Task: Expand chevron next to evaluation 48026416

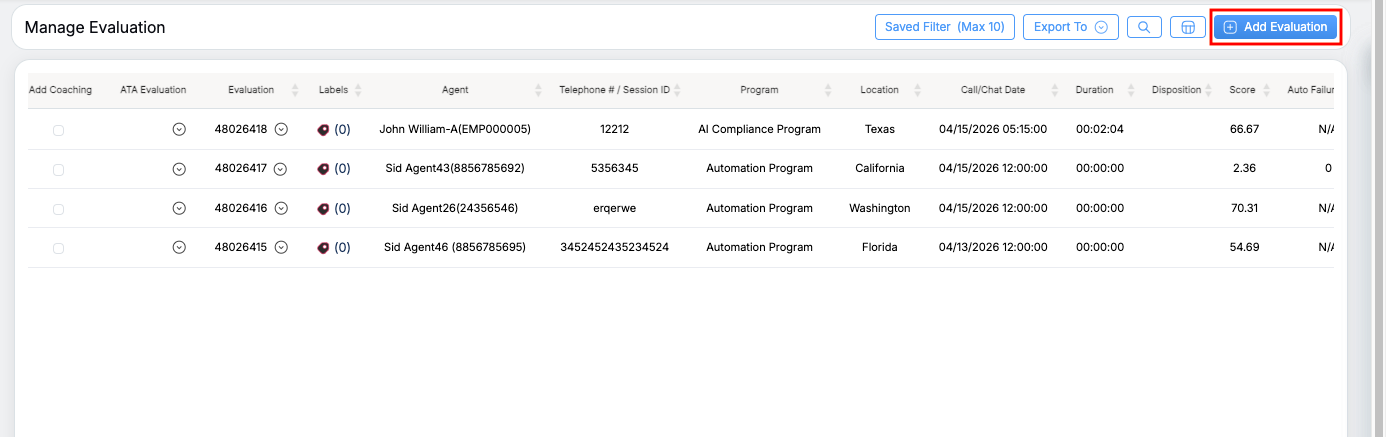Action: click(x=281, y=208)
